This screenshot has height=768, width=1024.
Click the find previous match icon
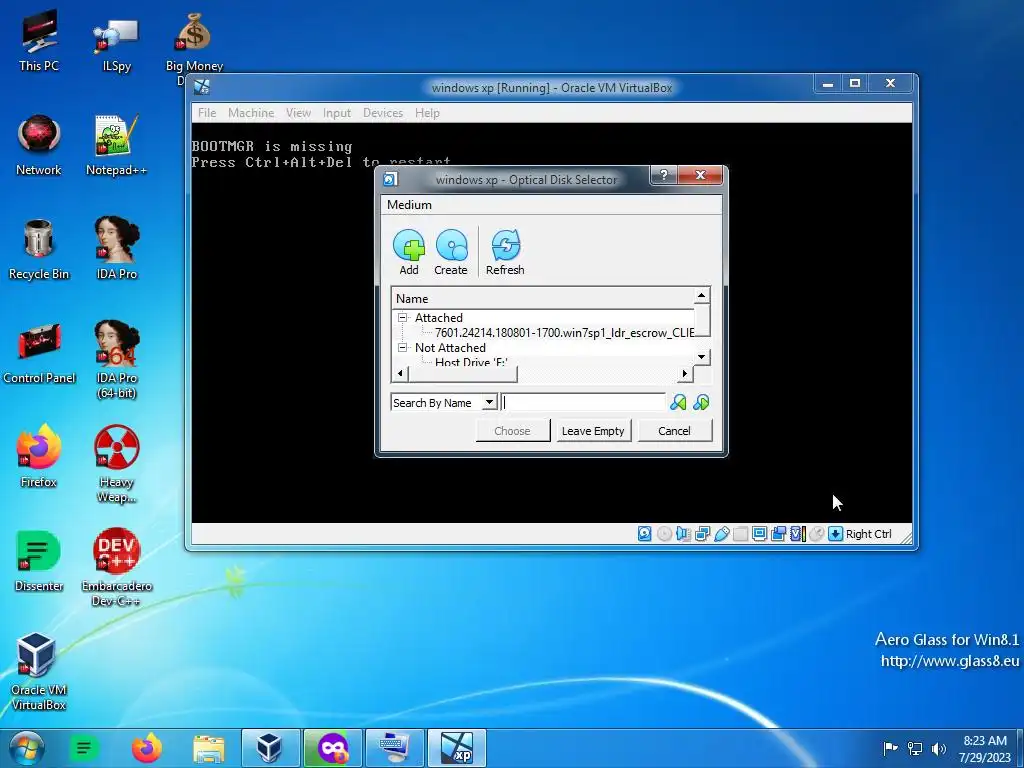[x=678, y=402]
